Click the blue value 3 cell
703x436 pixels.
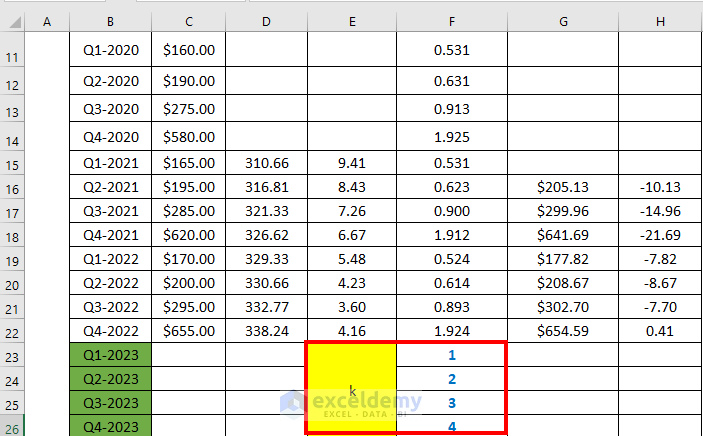452,403
